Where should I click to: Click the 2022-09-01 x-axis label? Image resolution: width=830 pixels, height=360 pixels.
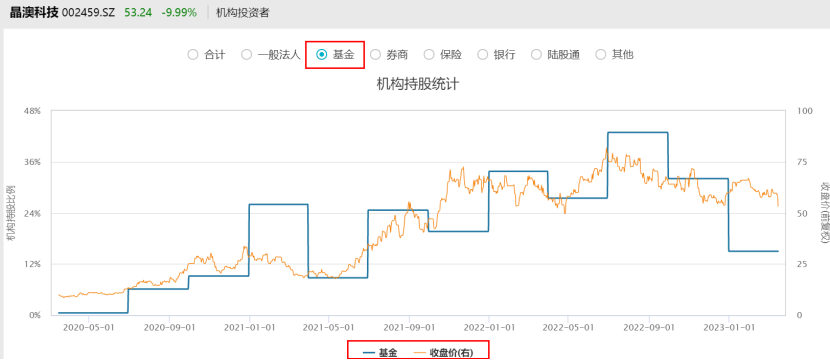pyautogui.click(x=648, y=327)
